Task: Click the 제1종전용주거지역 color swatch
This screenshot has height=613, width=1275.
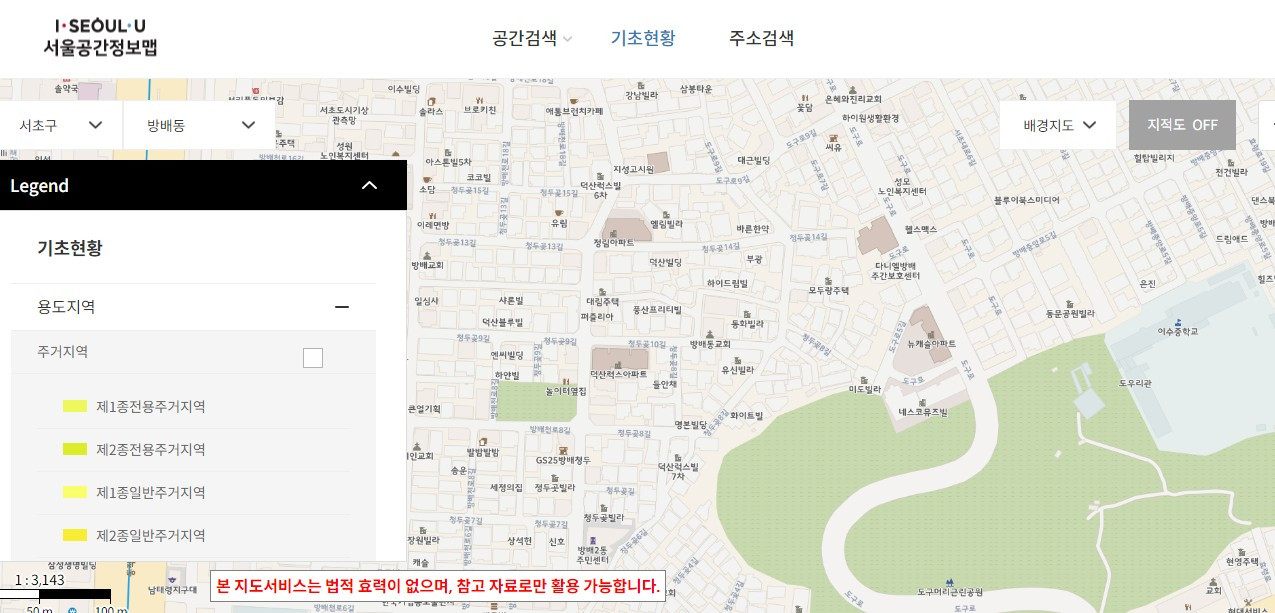Action: (75, 406)
